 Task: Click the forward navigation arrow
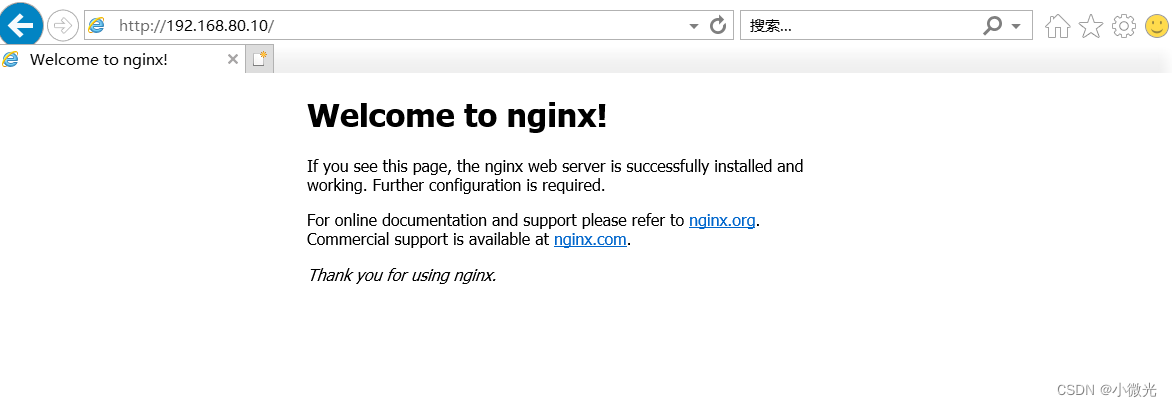pyautogui.click(x=63, y=26)
